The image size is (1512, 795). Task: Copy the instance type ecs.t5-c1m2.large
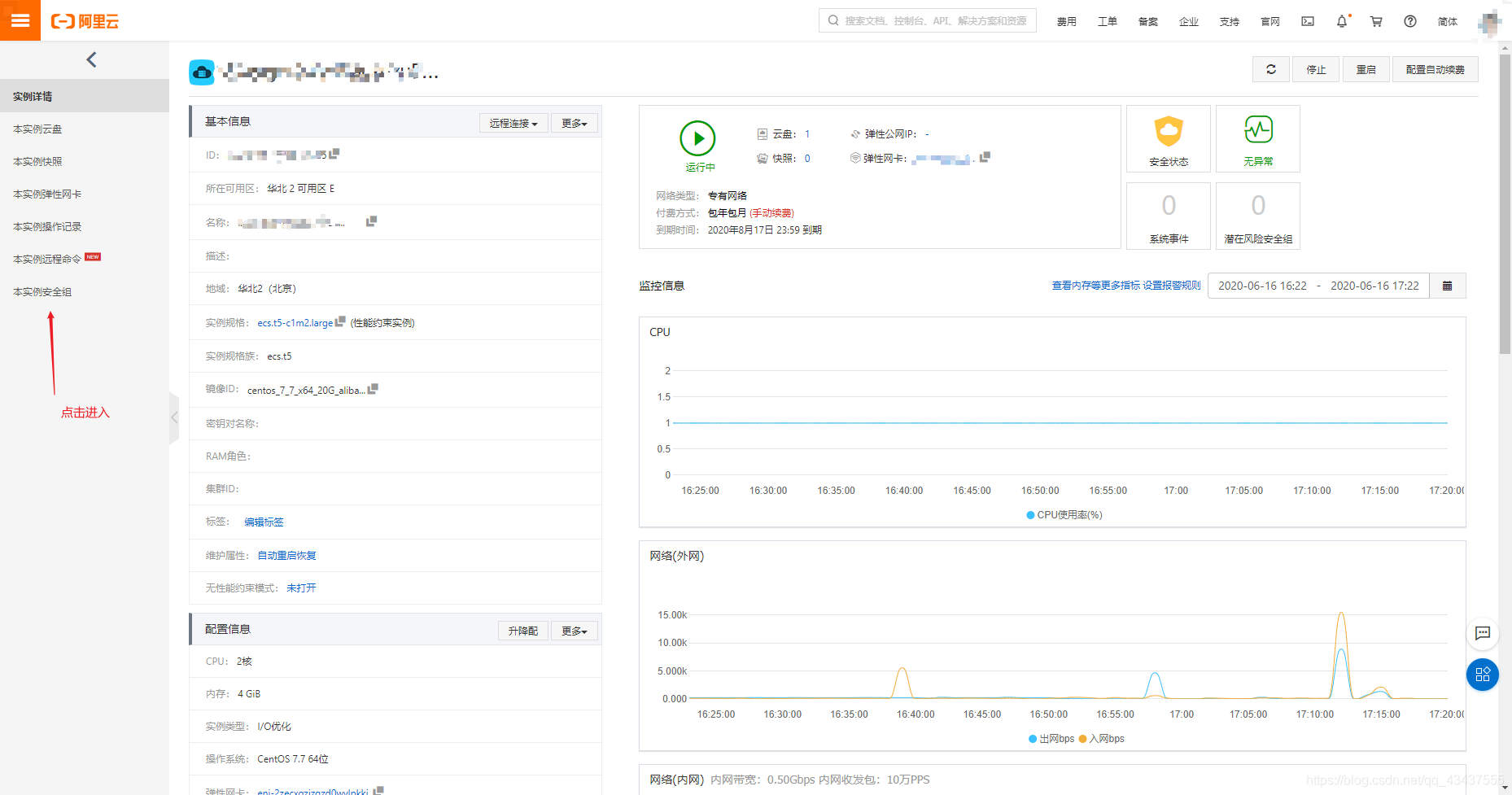pyautogui.click(x=340, y=321)
